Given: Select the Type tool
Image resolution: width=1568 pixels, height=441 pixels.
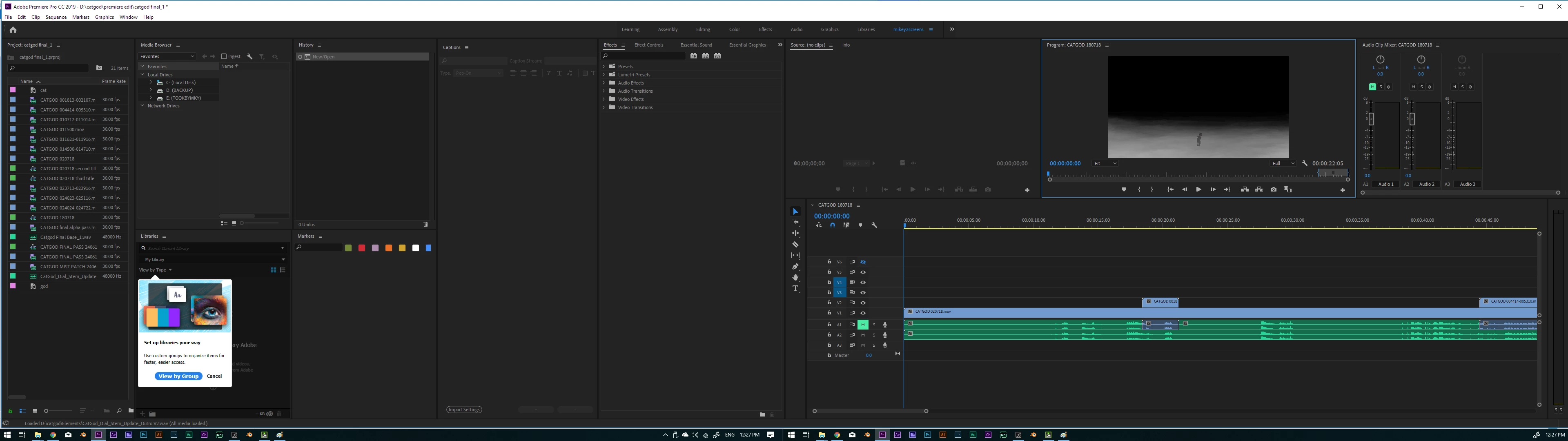Looking at the screenshot, I should pos(795,289).
